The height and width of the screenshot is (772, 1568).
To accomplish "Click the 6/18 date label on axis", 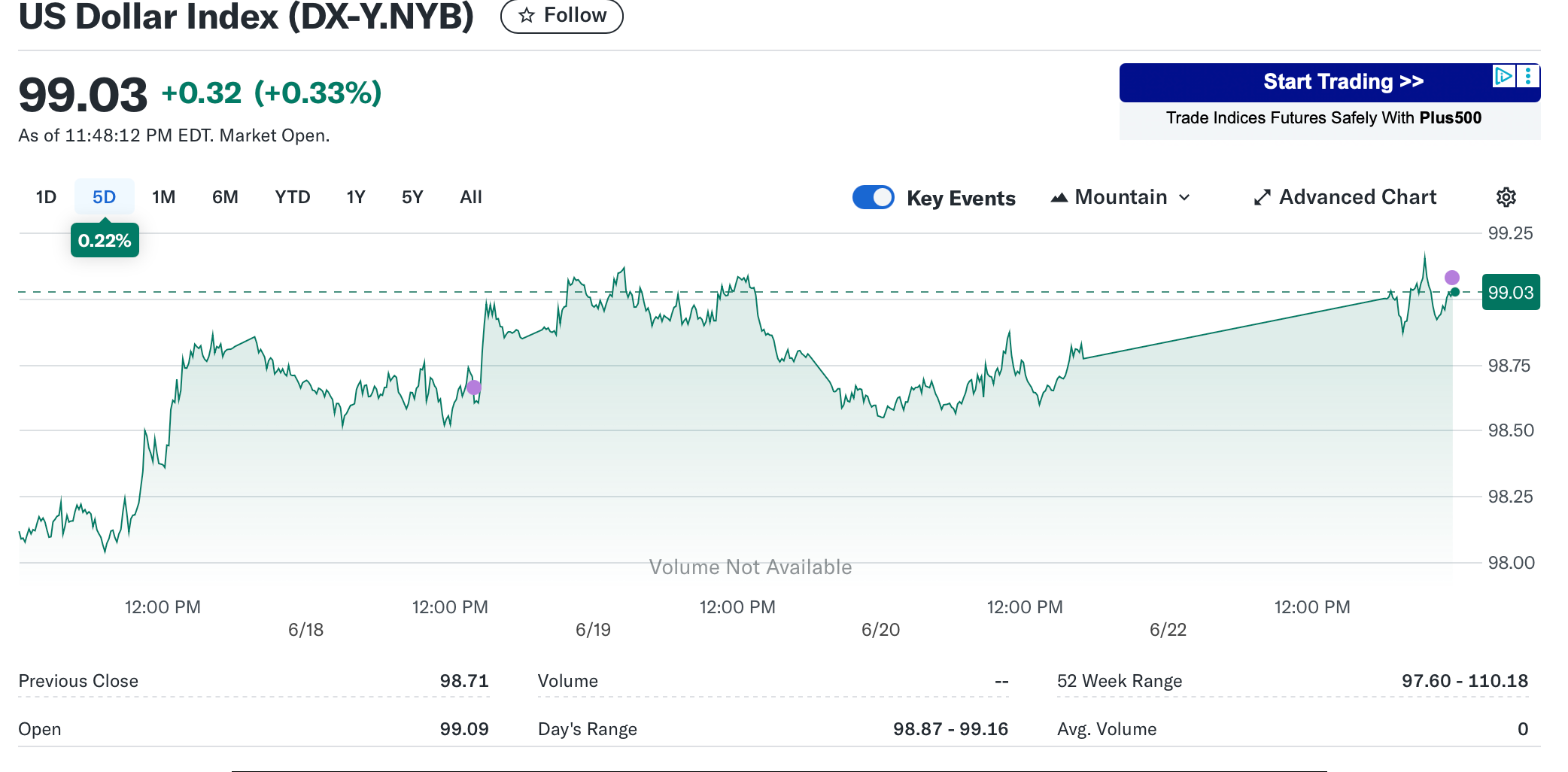I will click(x=305, y=630).
